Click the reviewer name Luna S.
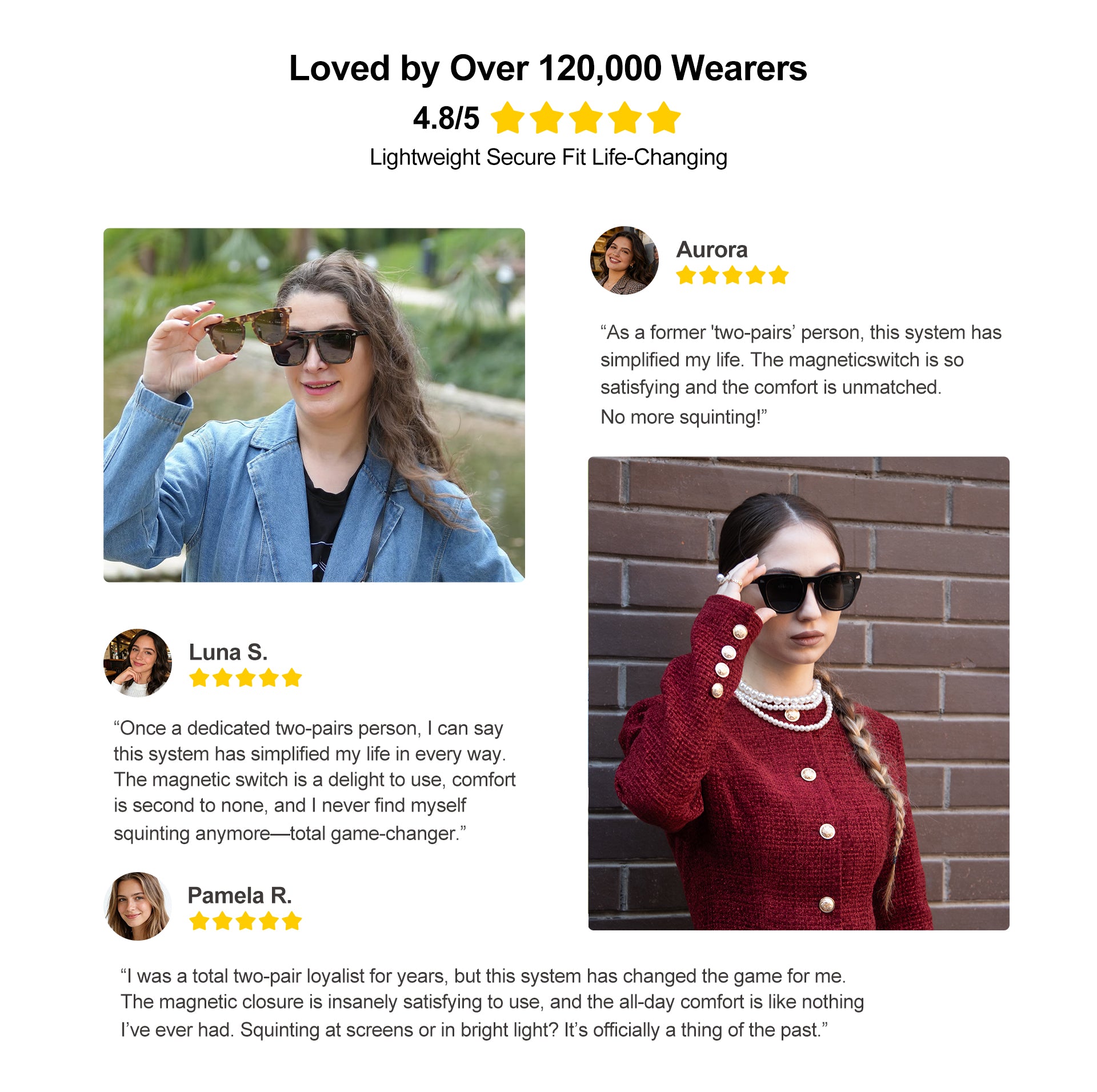This screenshot has height=1092, width=1097. 228,652
